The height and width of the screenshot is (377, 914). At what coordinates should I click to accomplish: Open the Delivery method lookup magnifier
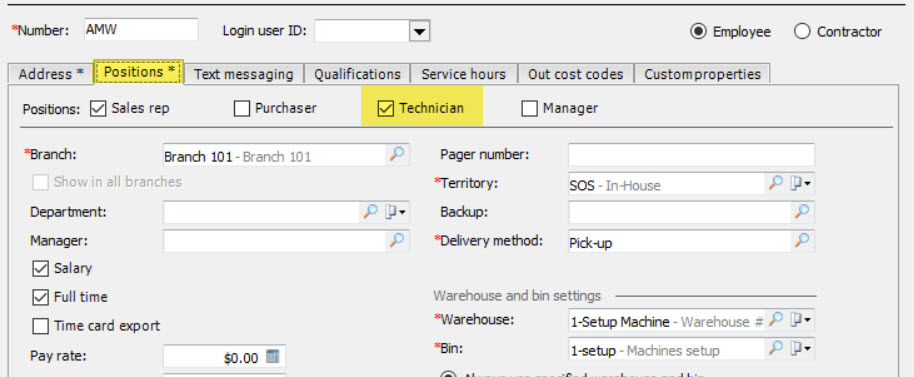(802, 240)
